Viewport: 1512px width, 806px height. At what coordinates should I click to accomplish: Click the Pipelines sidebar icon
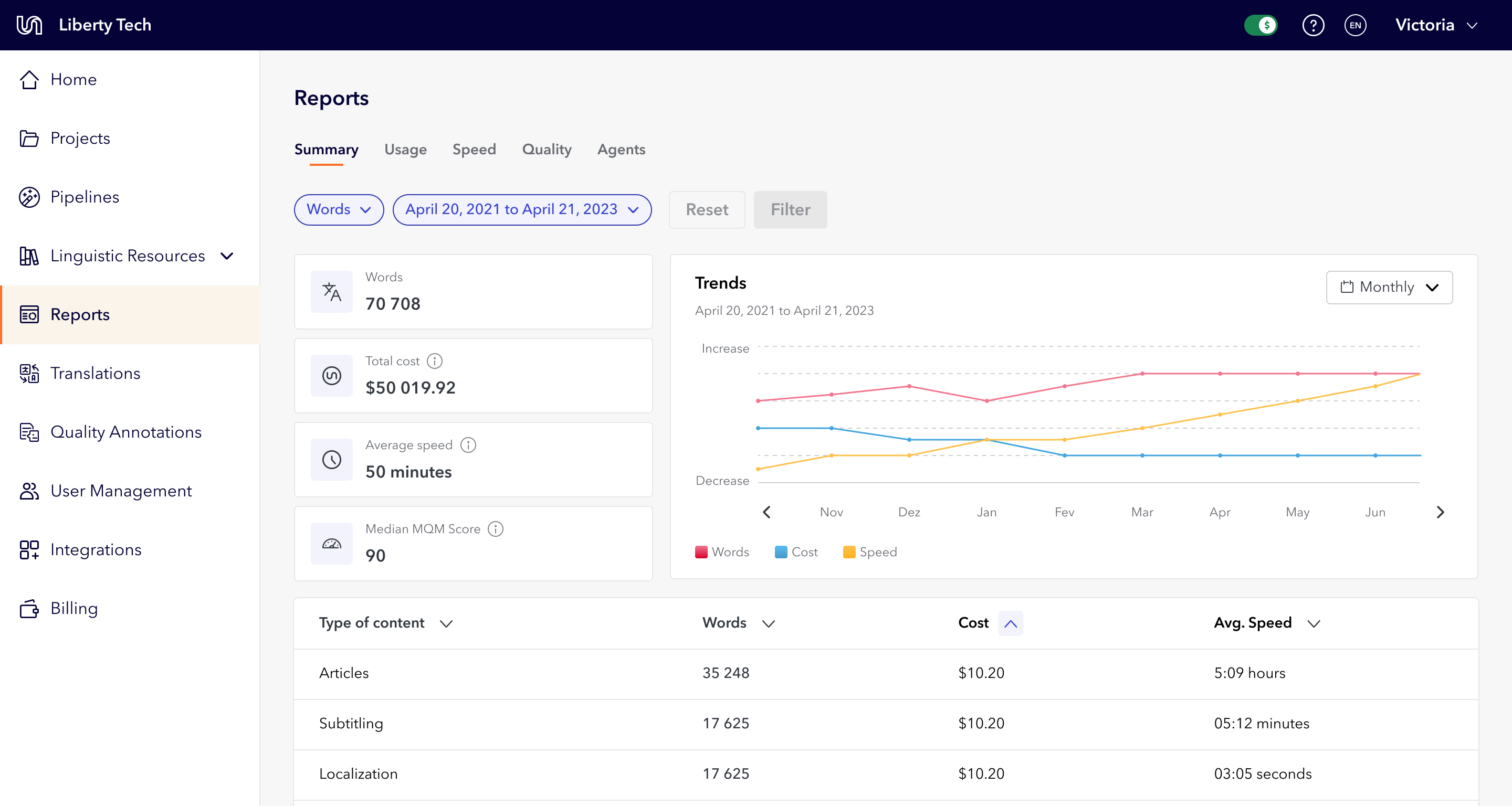pos(29,197)
